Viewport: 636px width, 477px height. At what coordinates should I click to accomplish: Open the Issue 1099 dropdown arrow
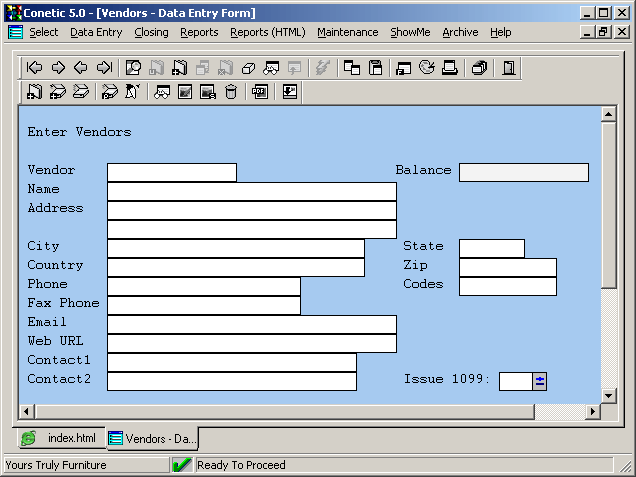pyautogui.click(x=540, y=381)
